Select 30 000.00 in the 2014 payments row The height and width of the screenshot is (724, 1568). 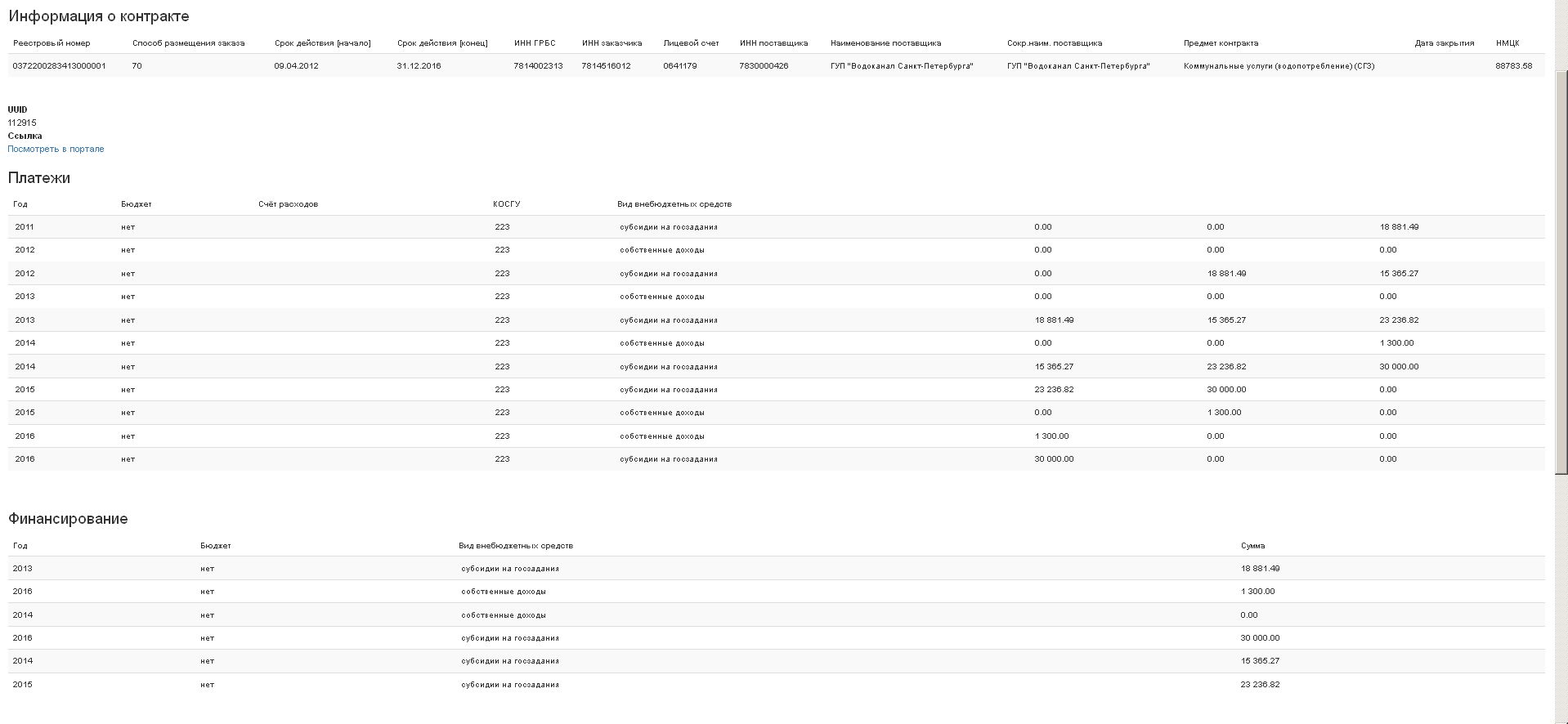[1399, 367]
